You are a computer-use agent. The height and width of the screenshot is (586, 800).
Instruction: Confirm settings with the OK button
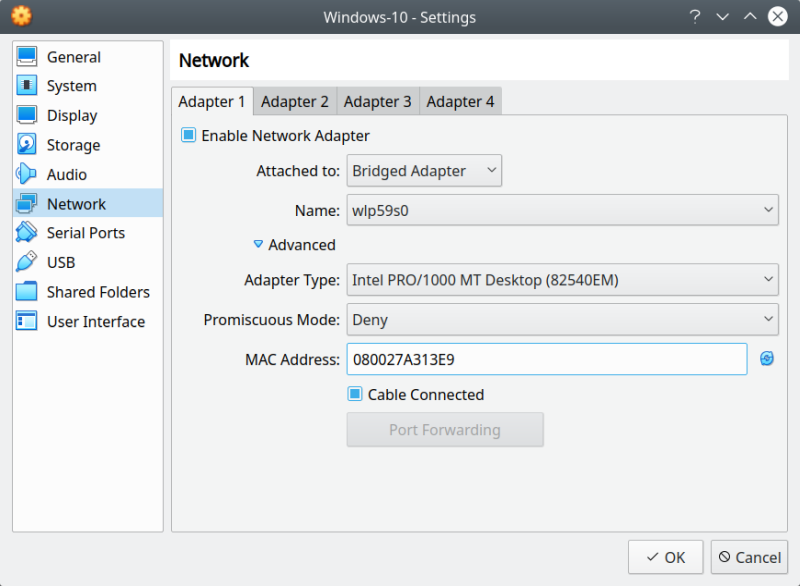(x=665, y=557)
